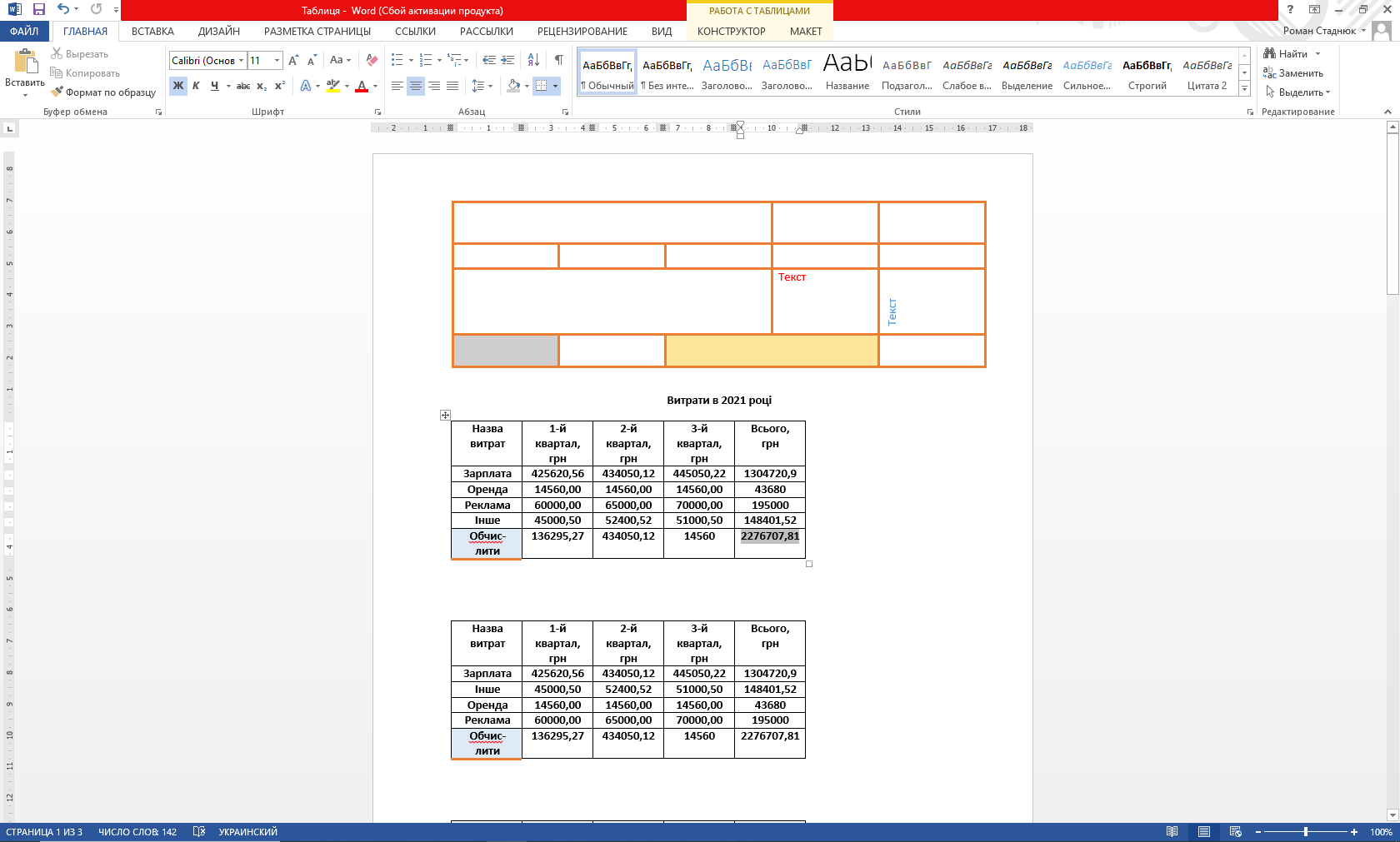The image size is (1400, 842).
Task: Open the КОНСТРУКТОР table tools tab
Action: 731,32
